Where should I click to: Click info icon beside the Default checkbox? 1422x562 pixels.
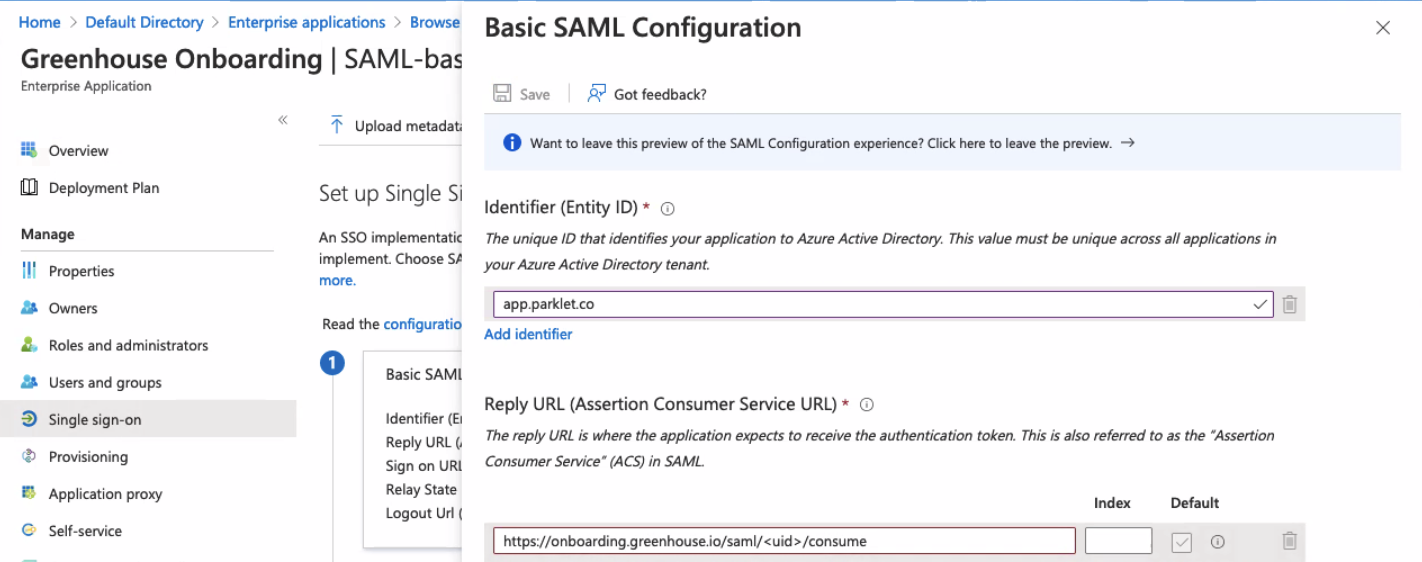(1218, 541)
